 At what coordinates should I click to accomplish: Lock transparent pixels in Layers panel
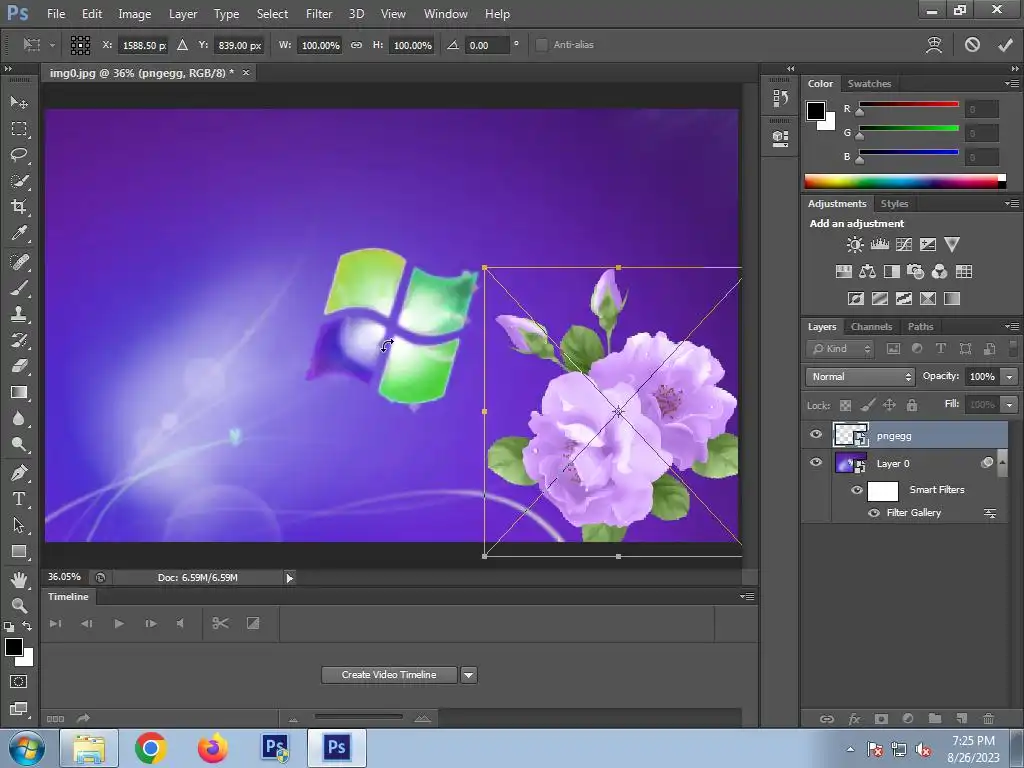[845, 406]
